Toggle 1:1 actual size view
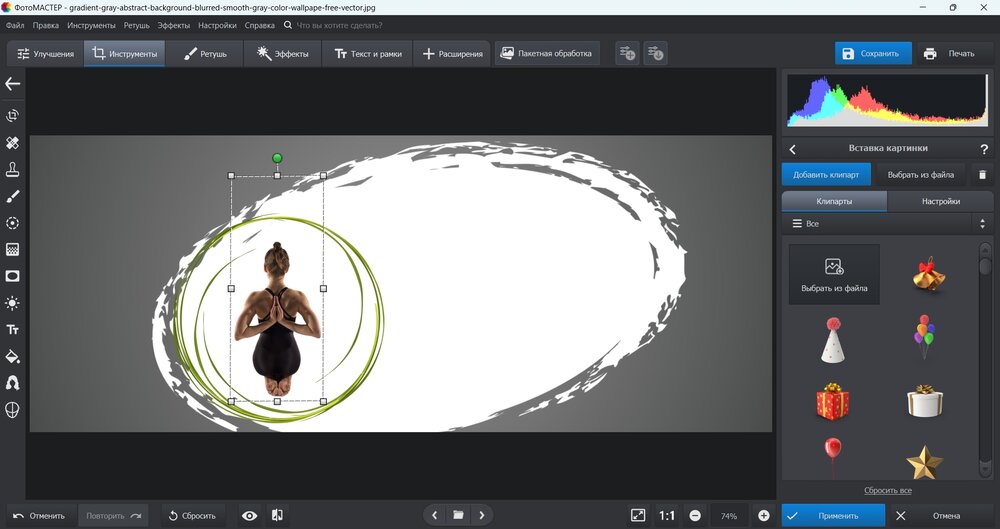The width and height of the screenshot is (1000, 529). (x=666, y=515)
